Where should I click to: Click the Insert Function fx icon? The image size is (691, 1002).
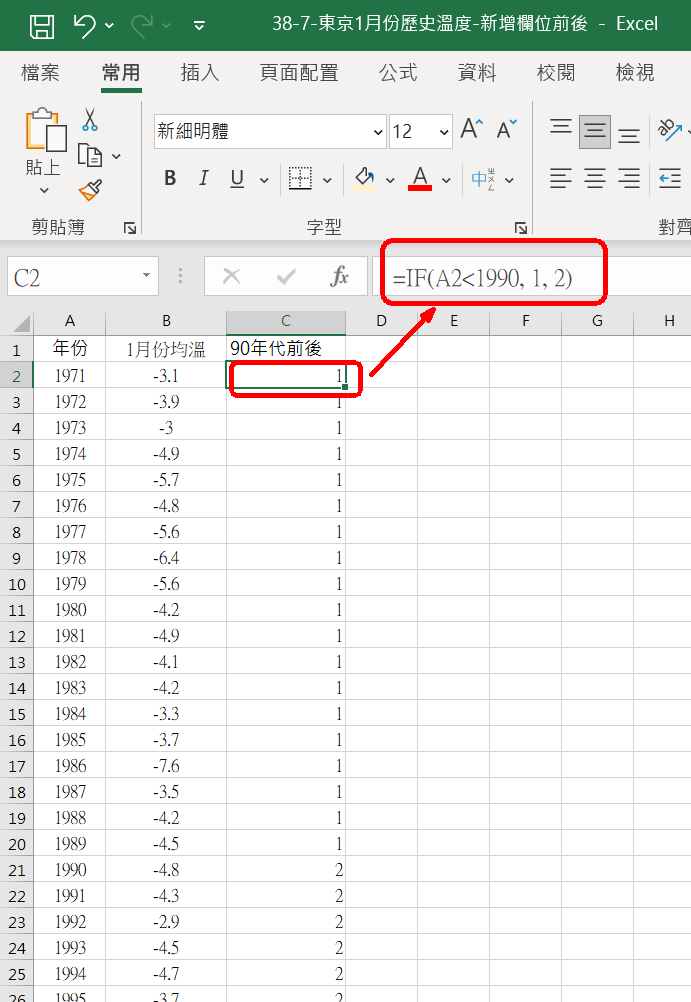point(339,277)
